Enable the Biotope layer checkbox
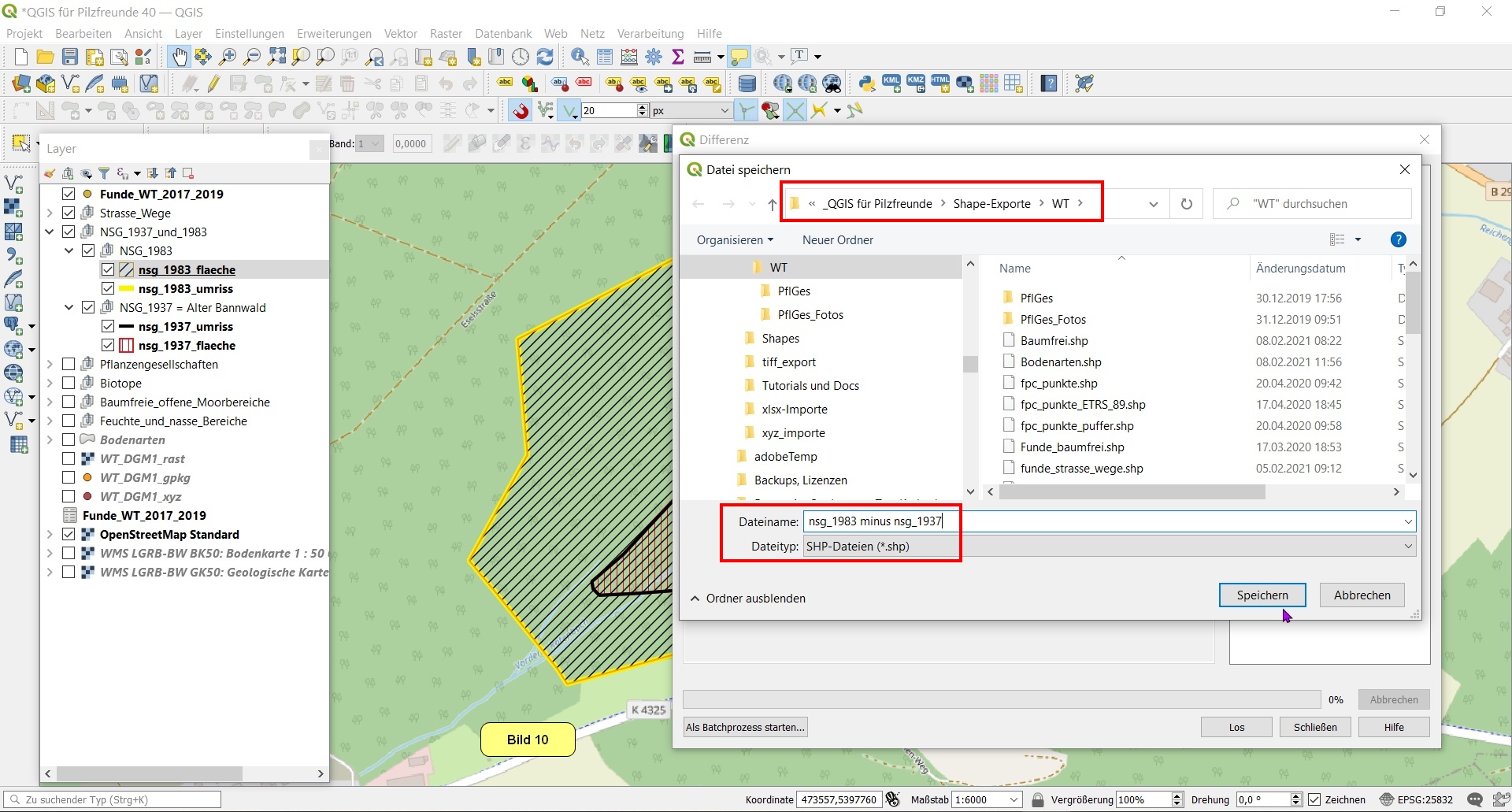1512x812 pixels. 69,384
